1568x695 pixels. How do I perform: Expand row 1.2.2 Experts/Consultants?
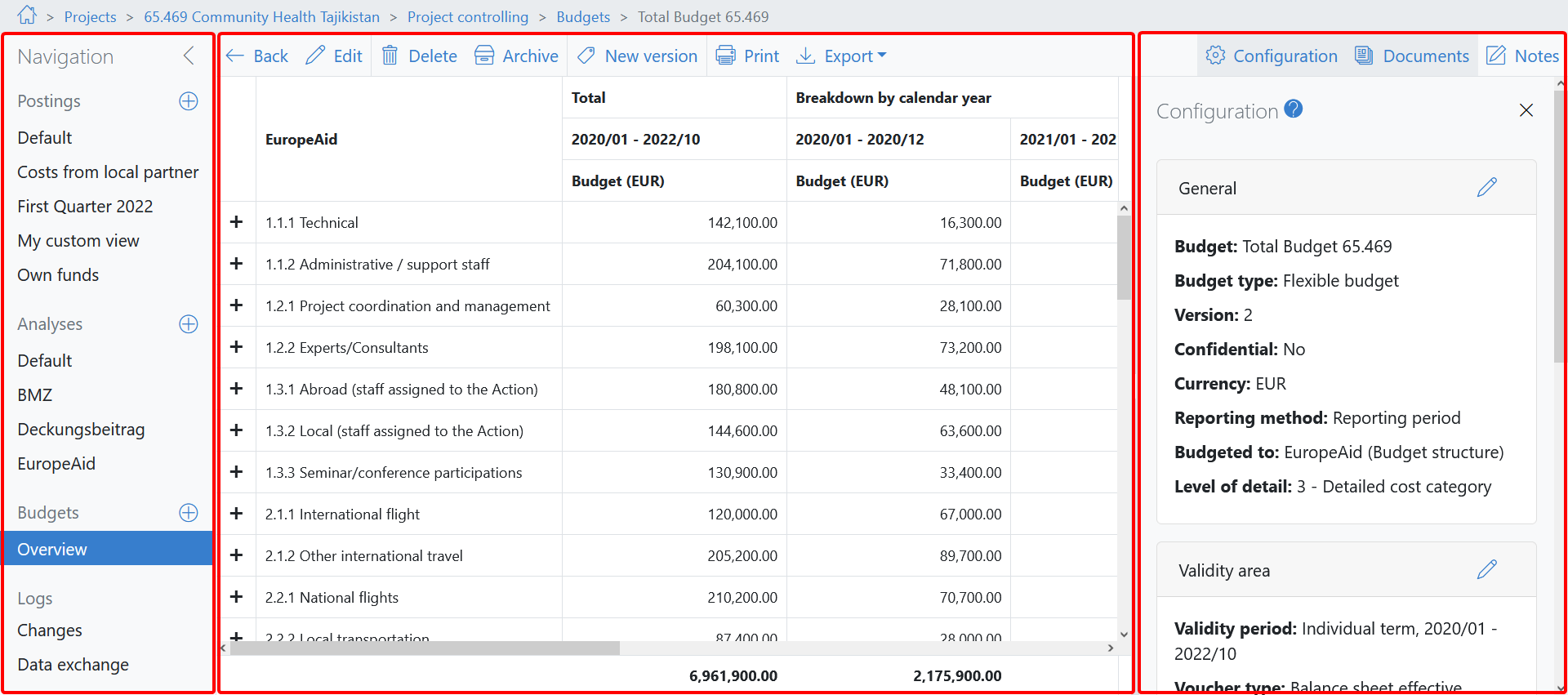click(x=237, y=347)
